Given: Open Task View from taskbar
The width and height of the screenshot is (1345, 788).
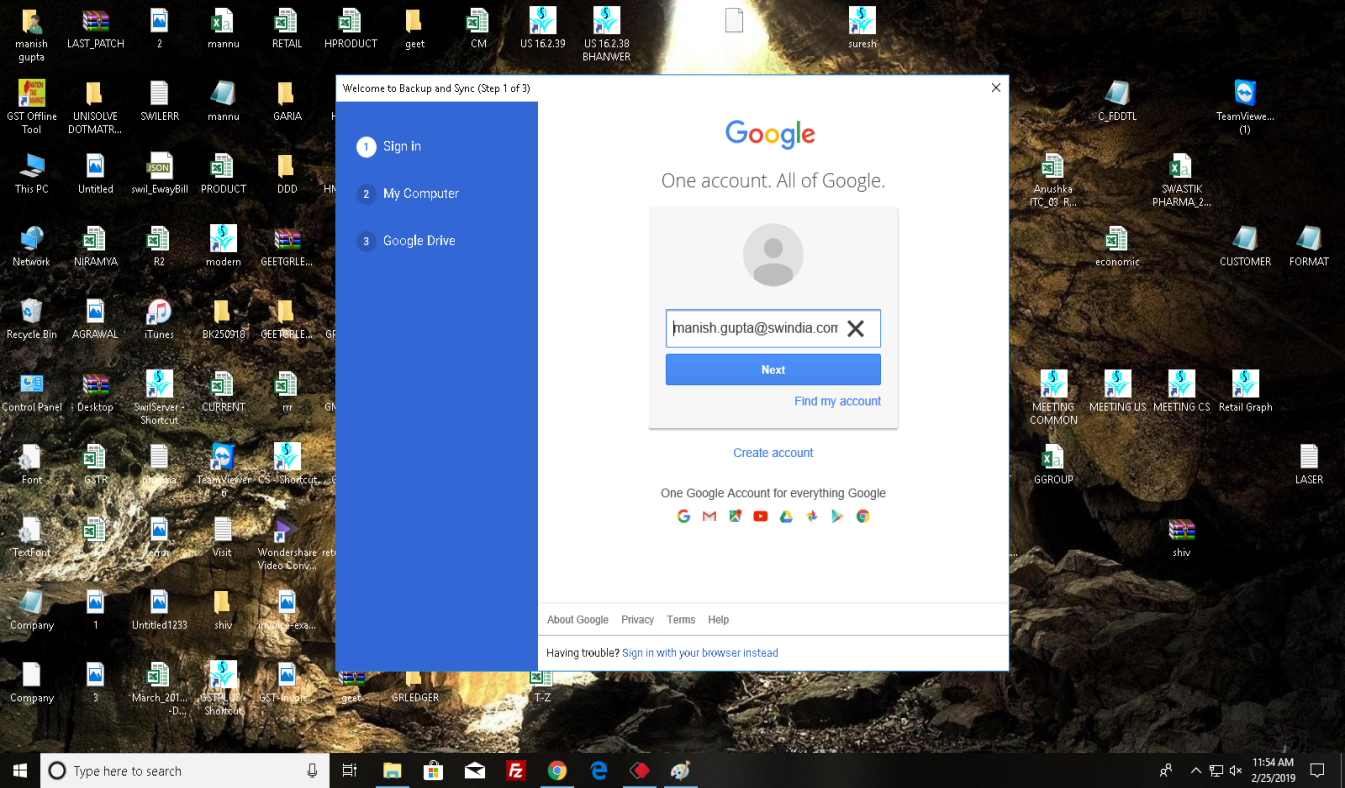Looking at the screenshot, I should (x=349, y=770).
